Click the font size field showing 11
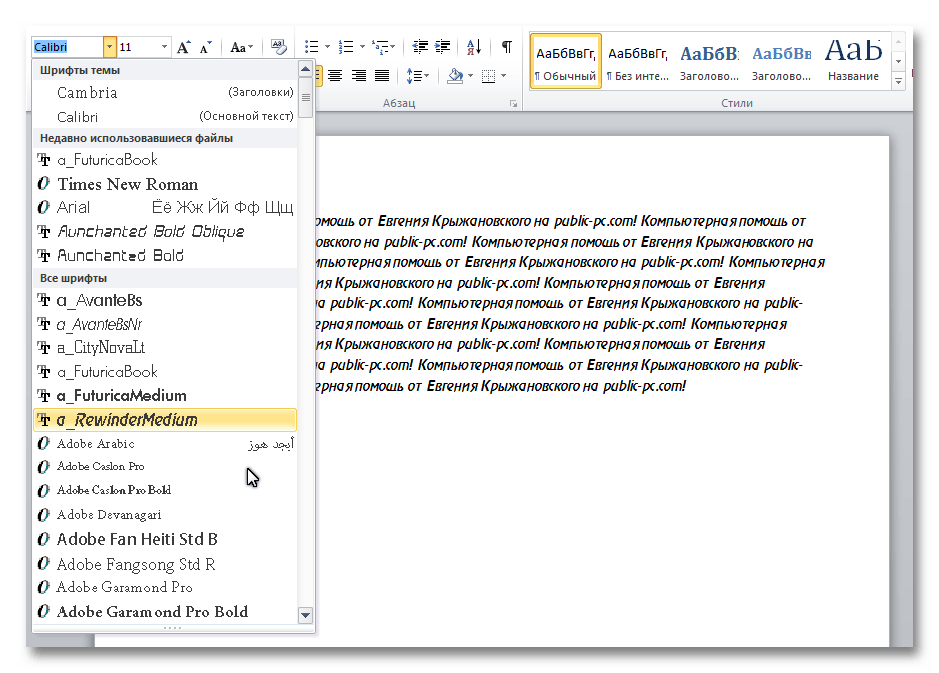This screenshot has width=939, height=673. [x=138, y=47]
